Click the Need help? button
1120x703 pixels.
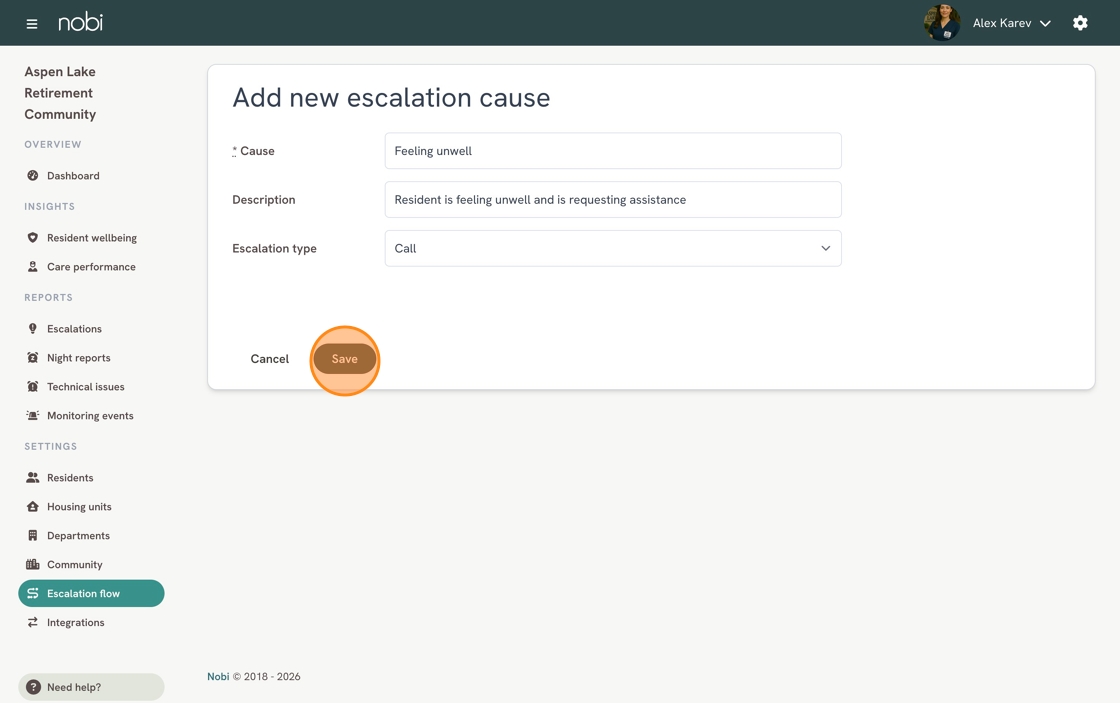91,687
